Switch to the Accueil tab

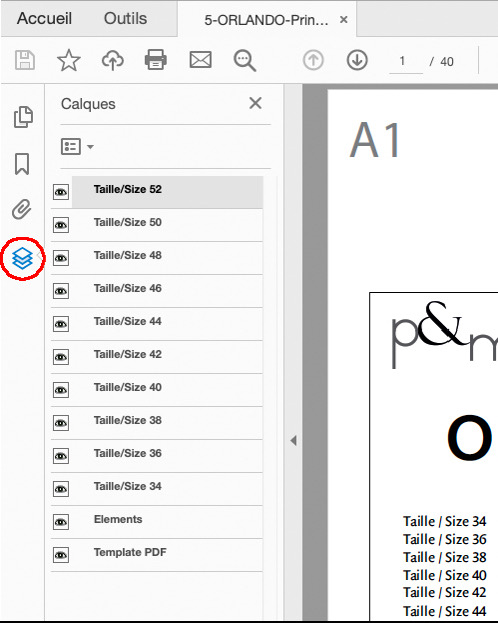point(44,19)
